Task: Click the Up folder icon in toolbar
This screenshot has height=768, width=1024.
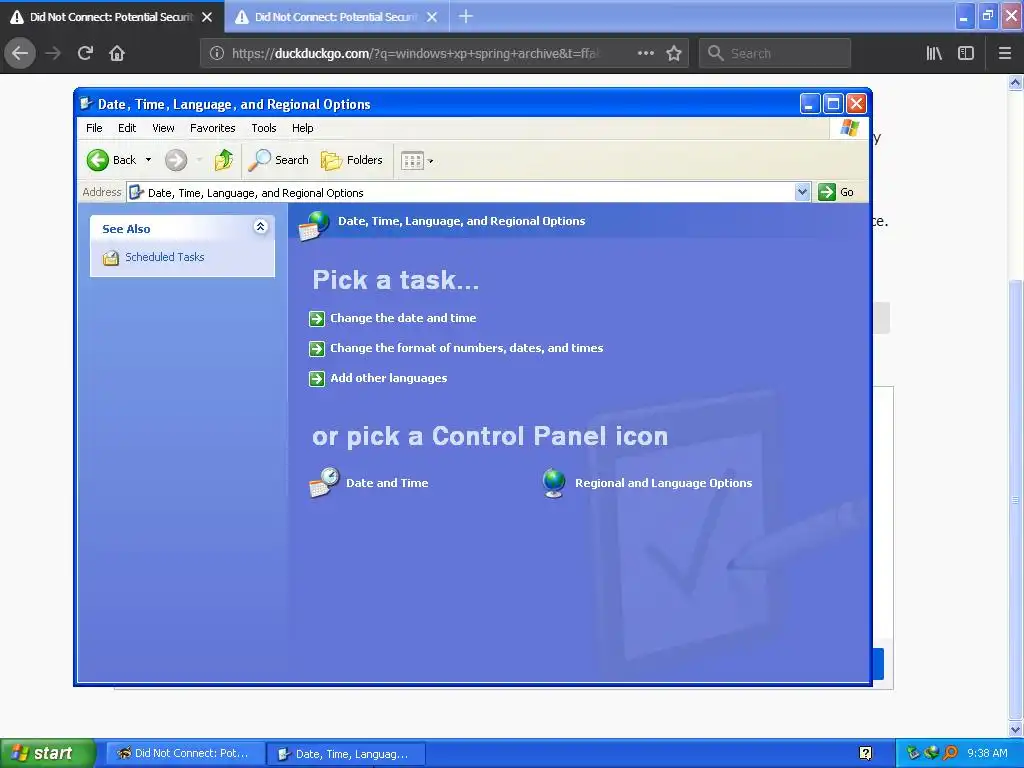Action: 223,160
